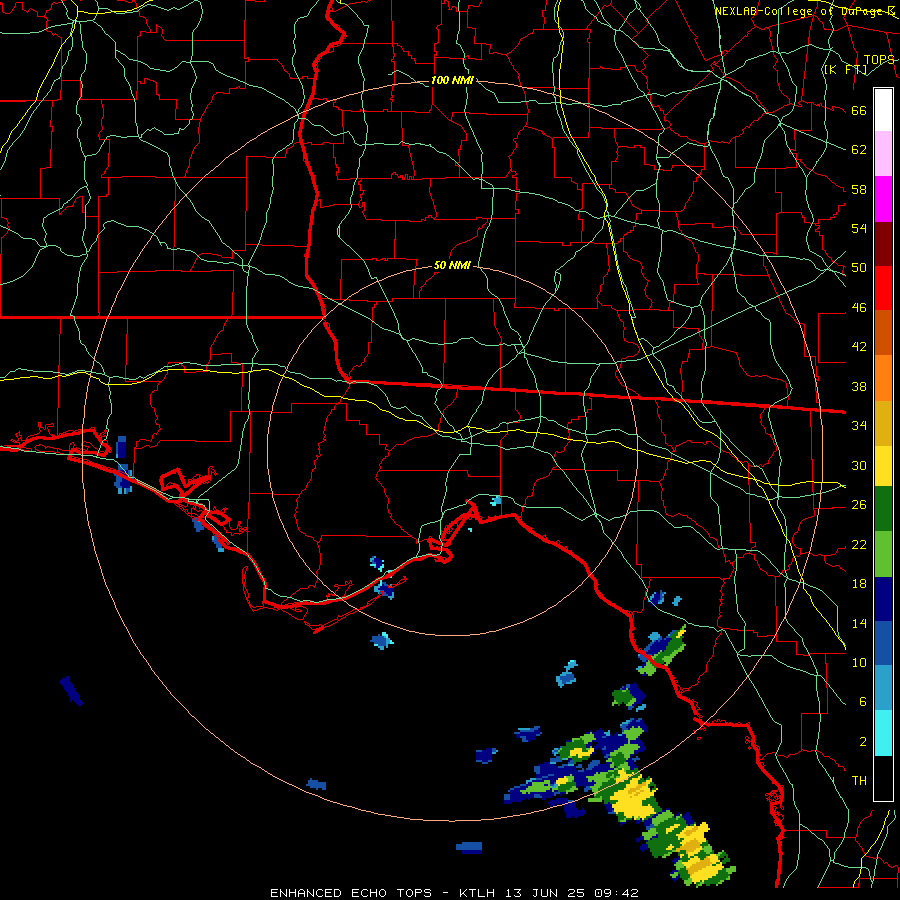The image size is (900, 900).
Task: Click the dark red legend swatch
Action: click(x=883, y=244)
